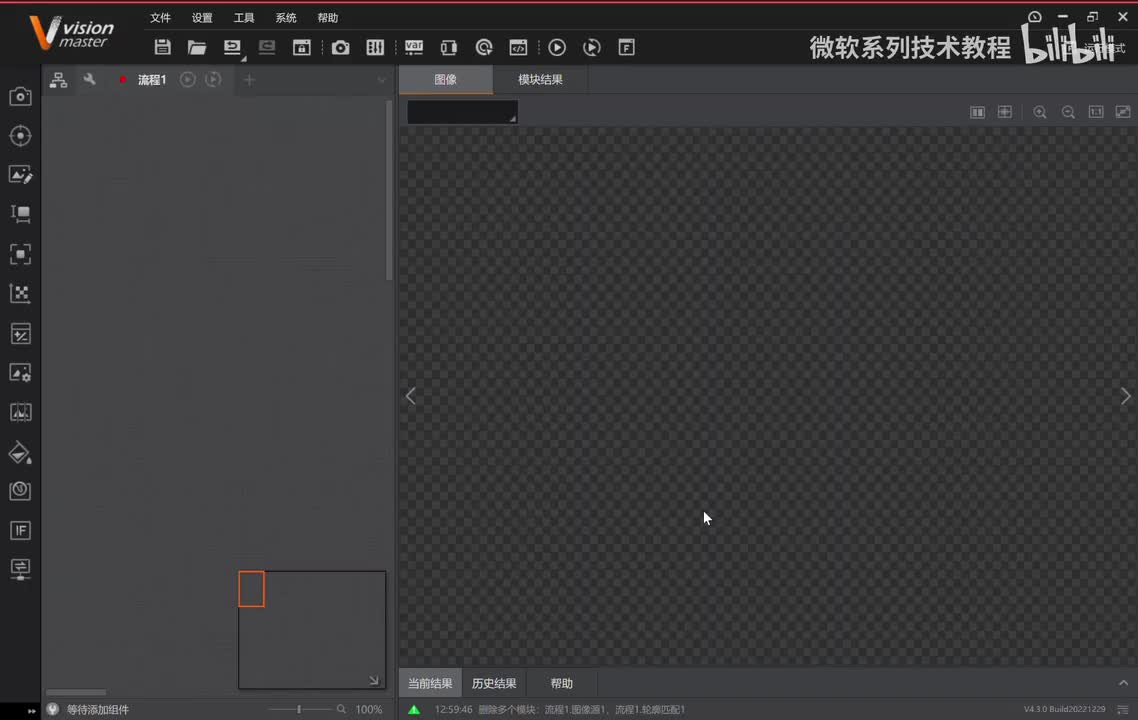
Task: Click the flow minimap thumbnail
Action: coord(312,629)
